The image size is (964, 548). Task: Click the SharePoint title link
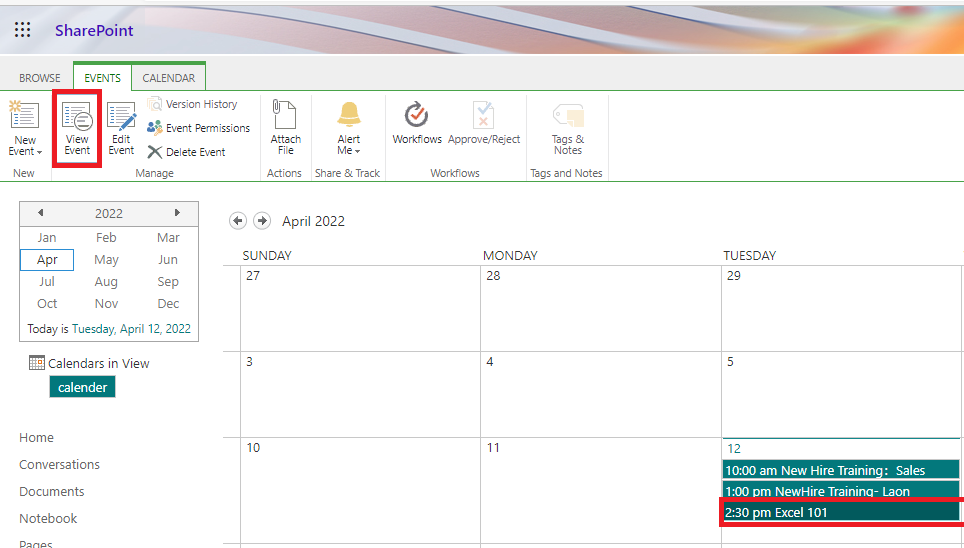point(94,30)
